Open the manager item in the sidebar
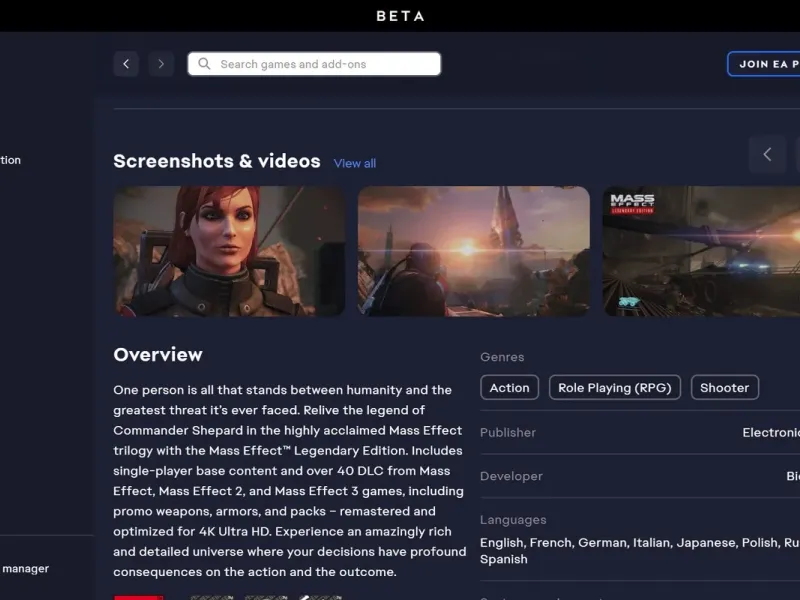800x600 pixels. [x=26, y=568]
